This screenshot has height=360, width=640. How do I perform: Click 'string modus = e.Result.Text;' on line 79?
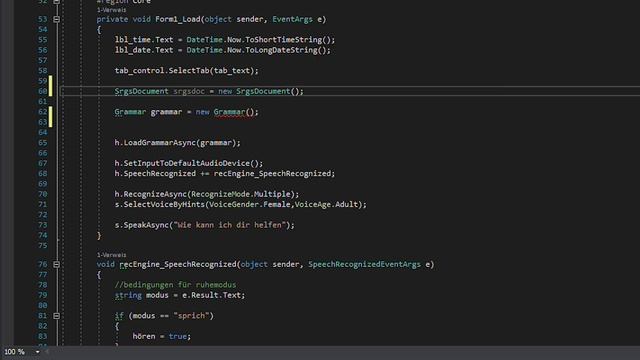180,295
